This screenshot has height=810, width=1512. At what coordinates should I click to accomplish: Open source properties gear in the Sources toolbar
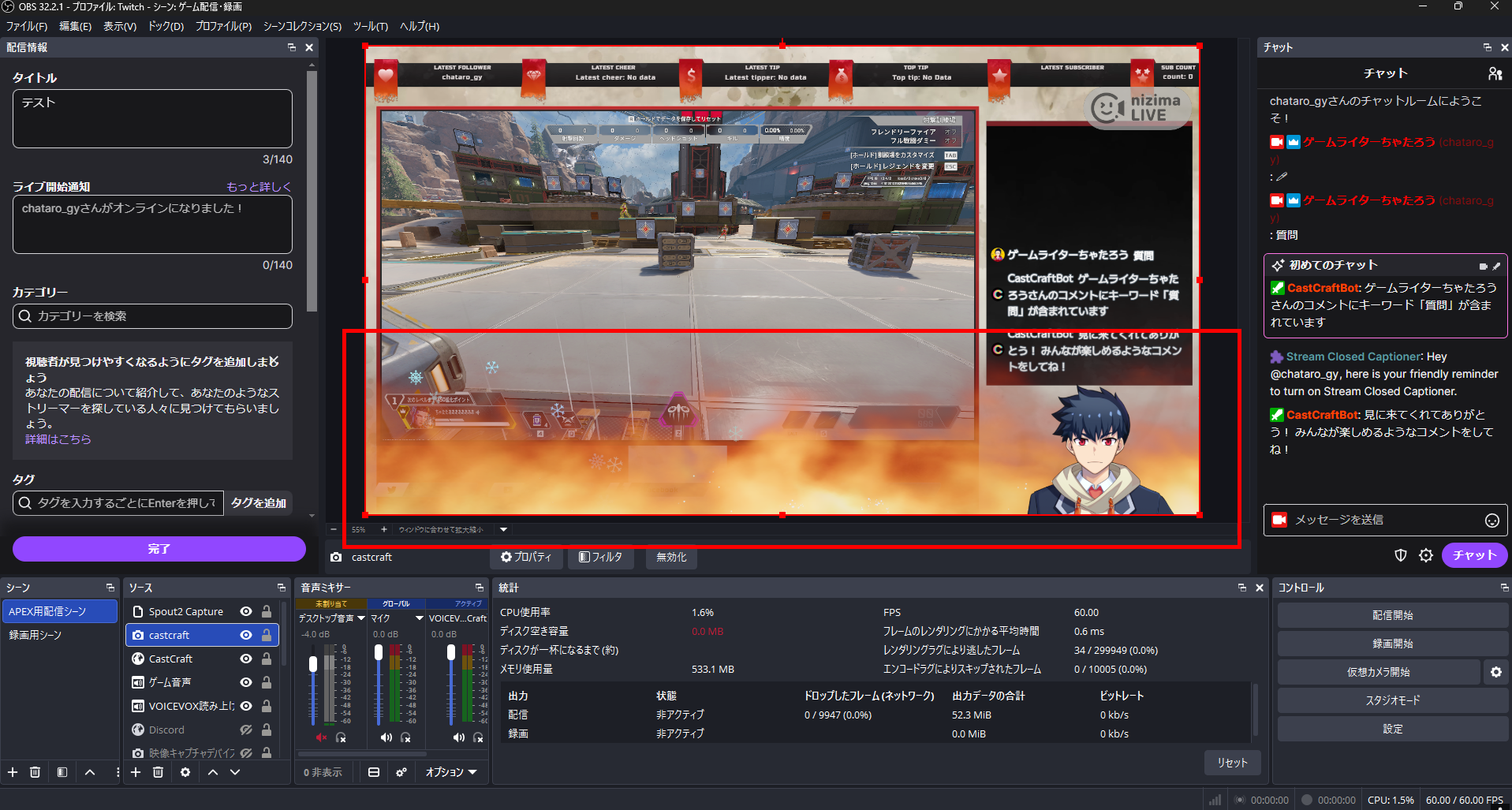[185, 772]
